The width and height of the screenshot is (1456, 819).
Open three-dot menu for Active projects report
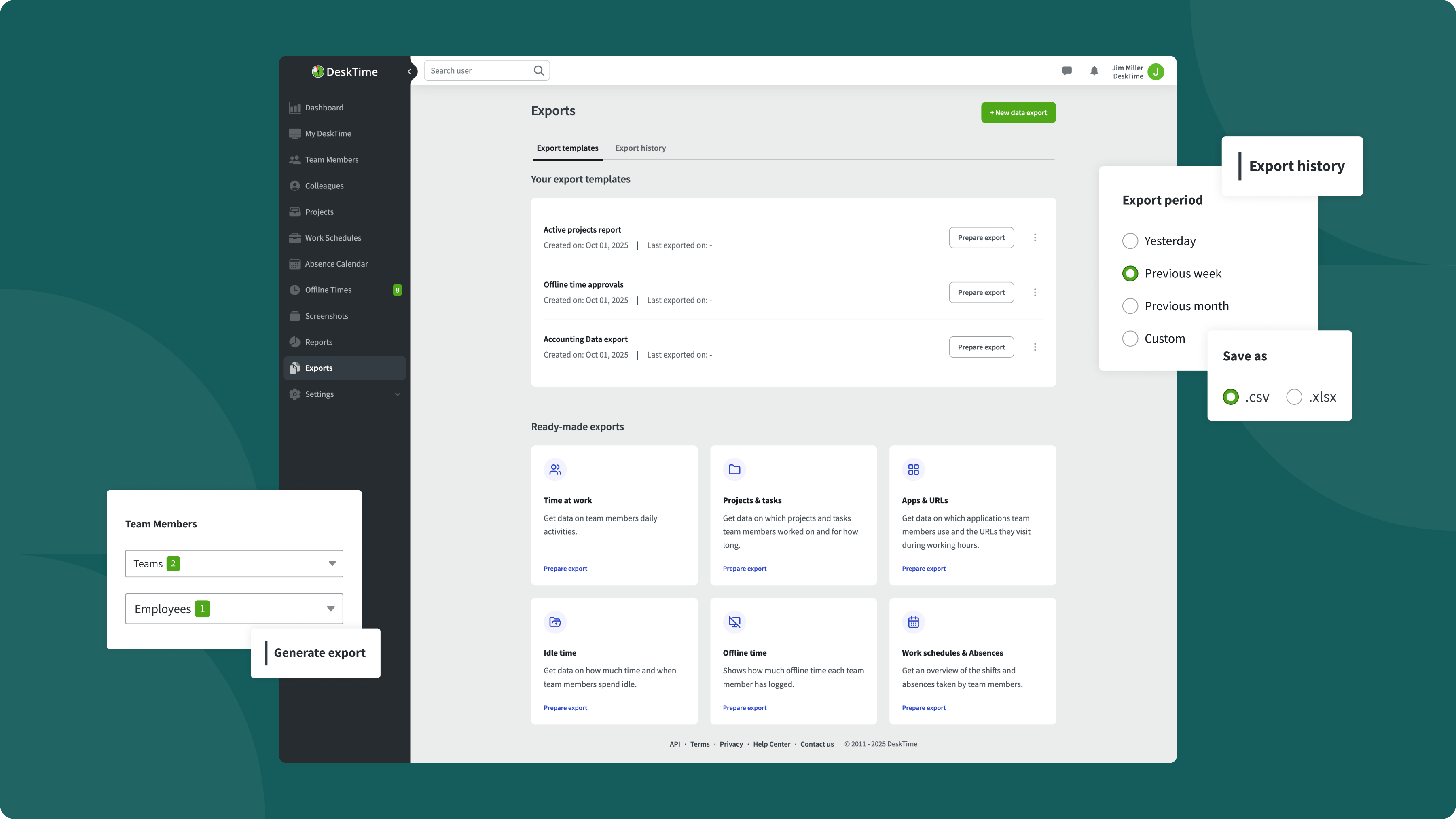1035,237
